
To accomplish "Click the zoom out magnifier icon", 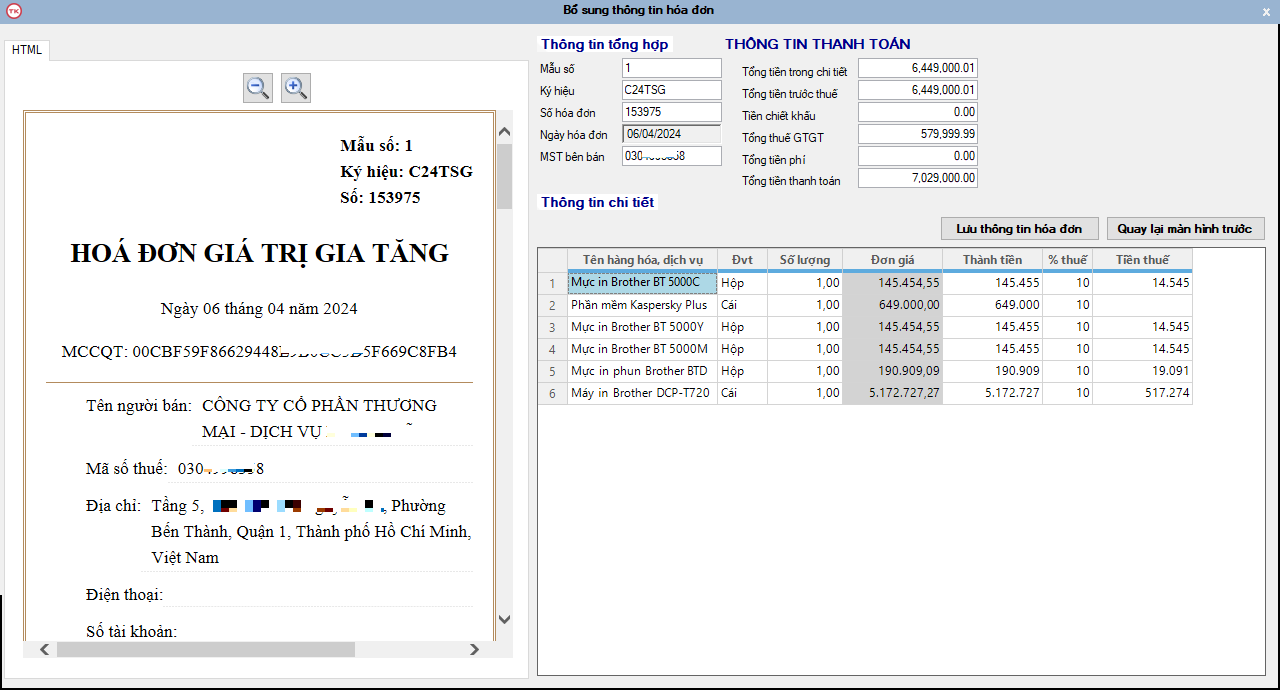I will coord(258,88).
